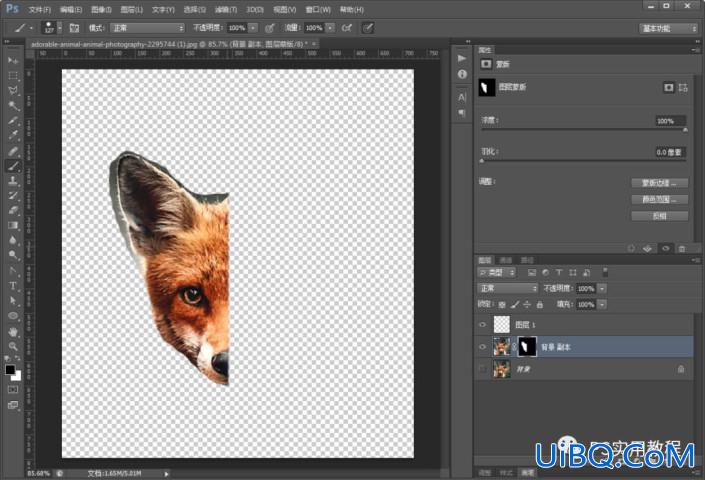Click the load selection from mask icon
This screenshot has height=480, width=705.
click(631, 249)
